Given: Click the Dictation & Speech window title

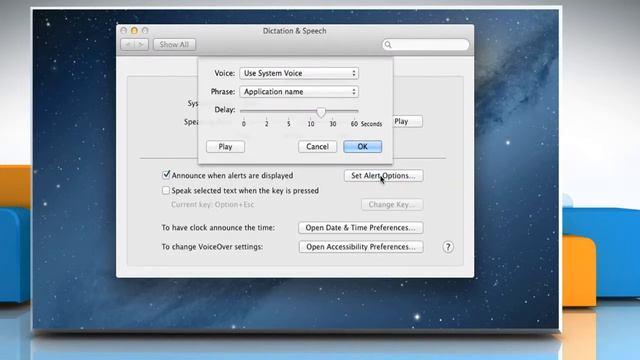Looking at the screenshot, I should pyautogui.click(x=294, y=31).
